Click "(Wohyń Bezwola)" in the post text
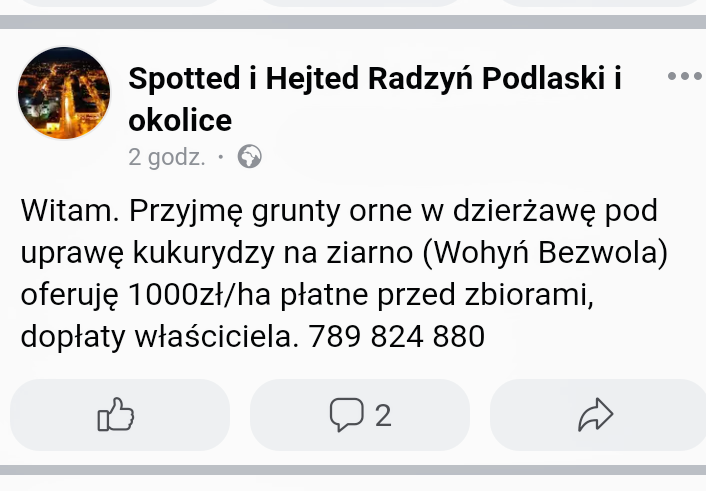This screenshot has height=491, width=706. 545,253
